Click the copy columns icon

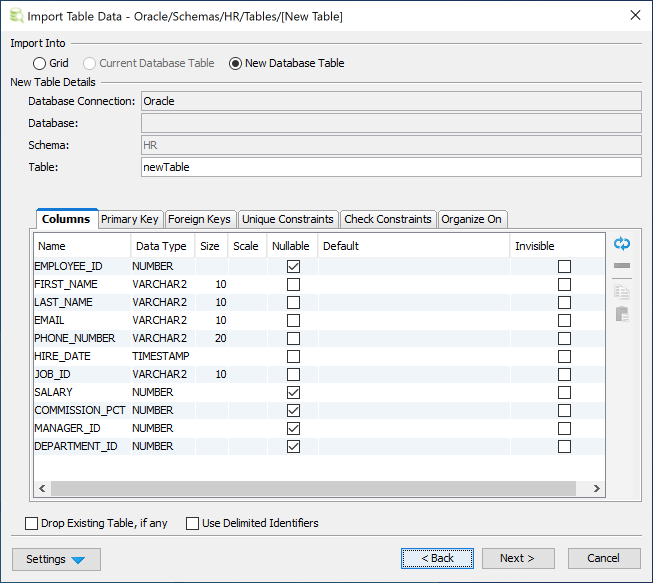(x=622, y=291)
